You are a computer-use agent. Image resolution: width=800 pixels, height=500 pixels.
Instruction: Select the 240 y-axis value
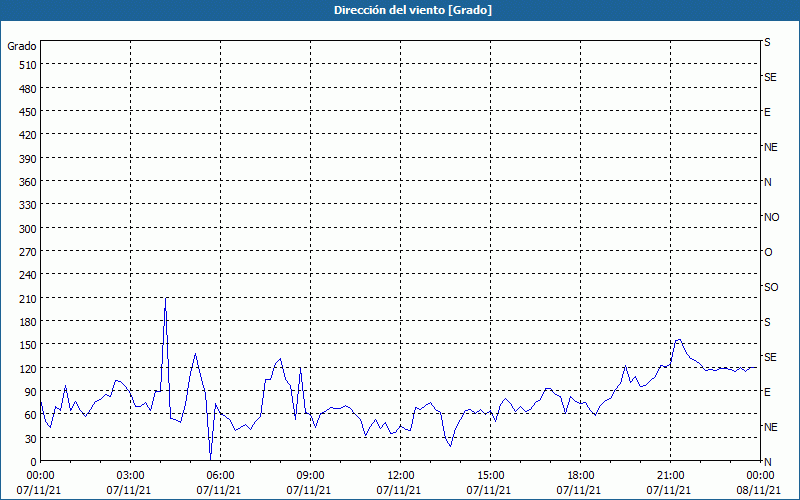pos(29,275)
